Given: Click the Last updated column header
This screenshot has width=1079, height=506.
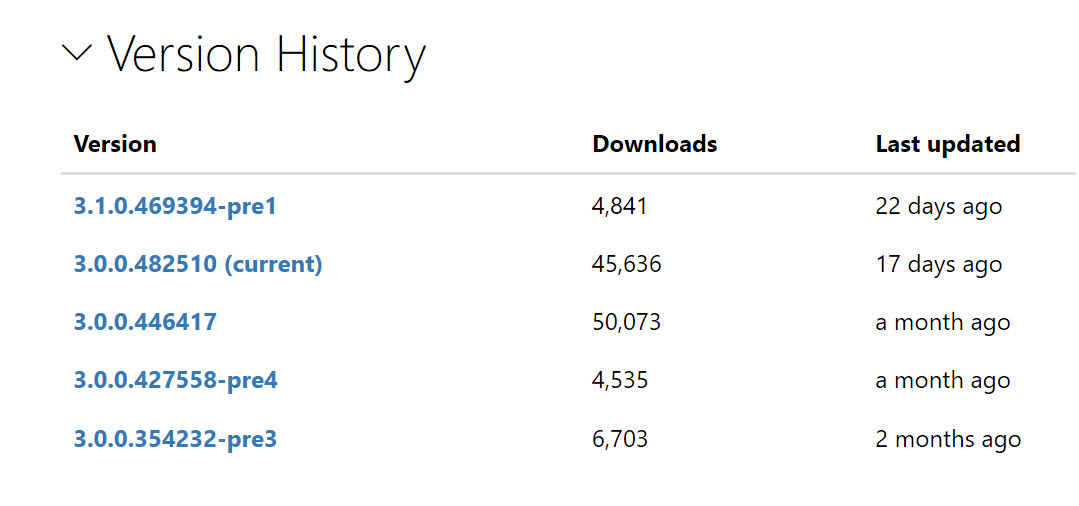Looking at the screenshot, I should tap(948, 144).
